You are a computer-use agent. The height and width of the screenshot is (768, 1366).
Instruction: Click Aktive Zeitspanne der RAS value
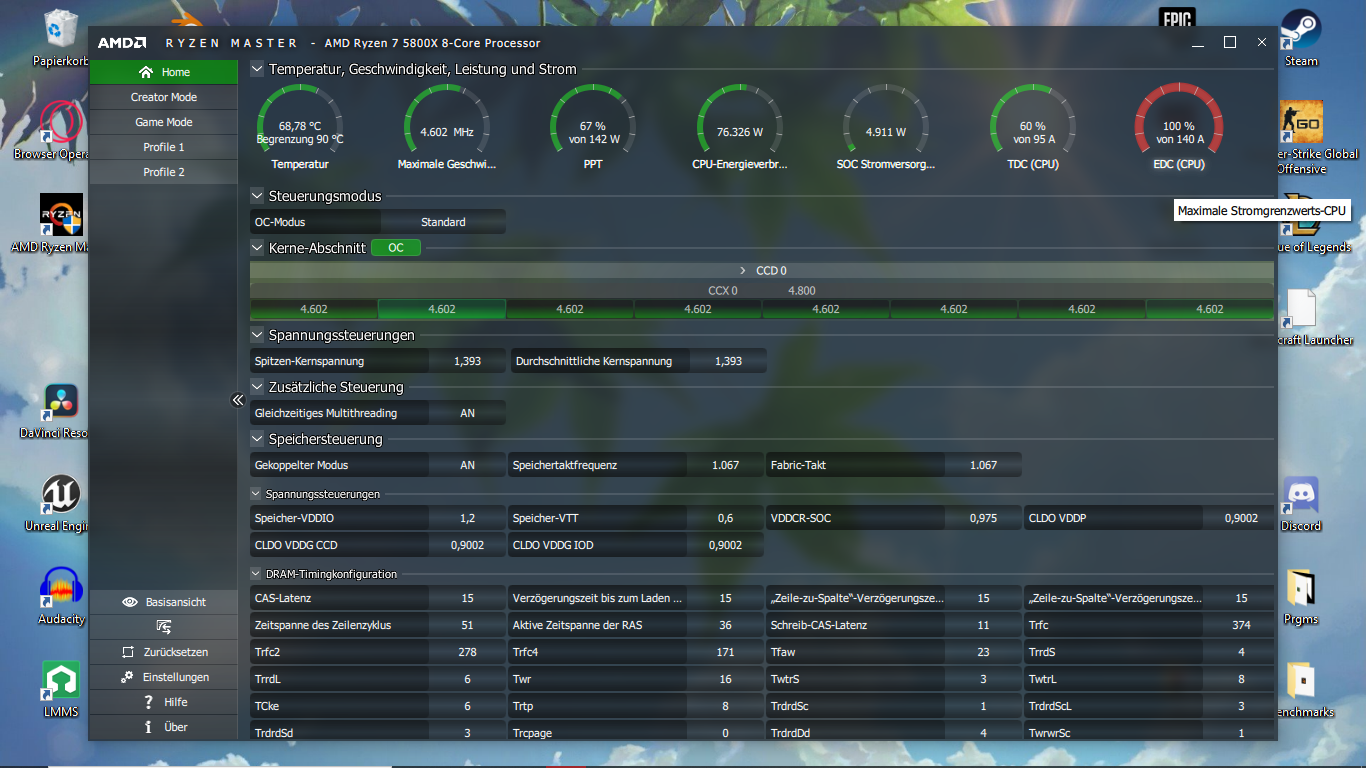(x=725, y=625)
